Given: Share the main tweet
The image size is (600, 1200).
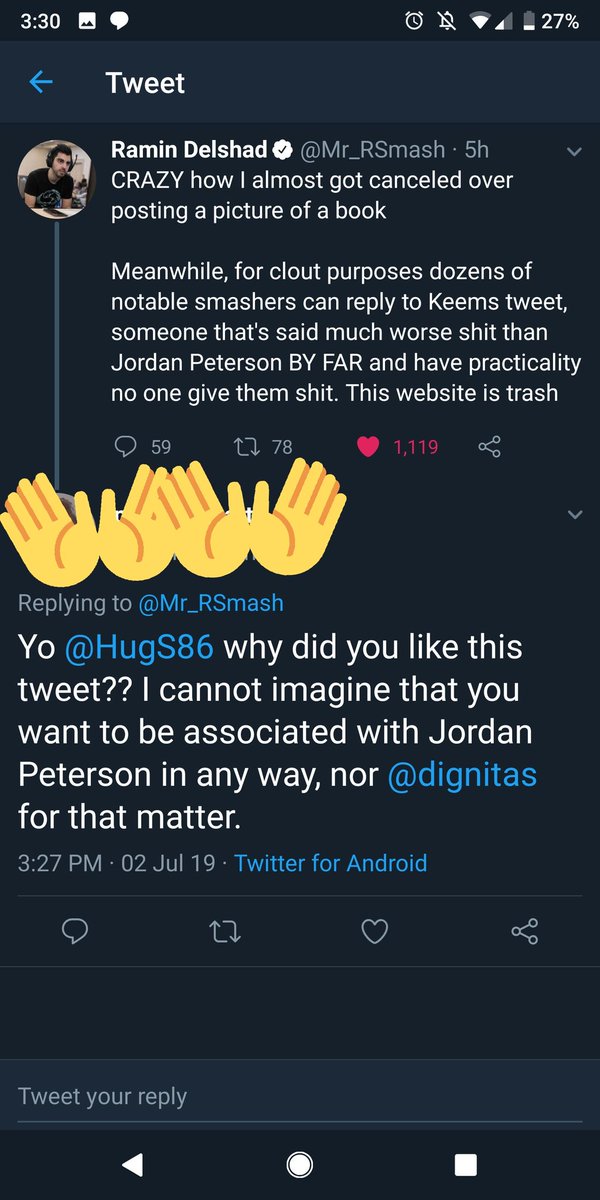Looking at the screenshot, I should pyautogui.click(x=524, y=932).
